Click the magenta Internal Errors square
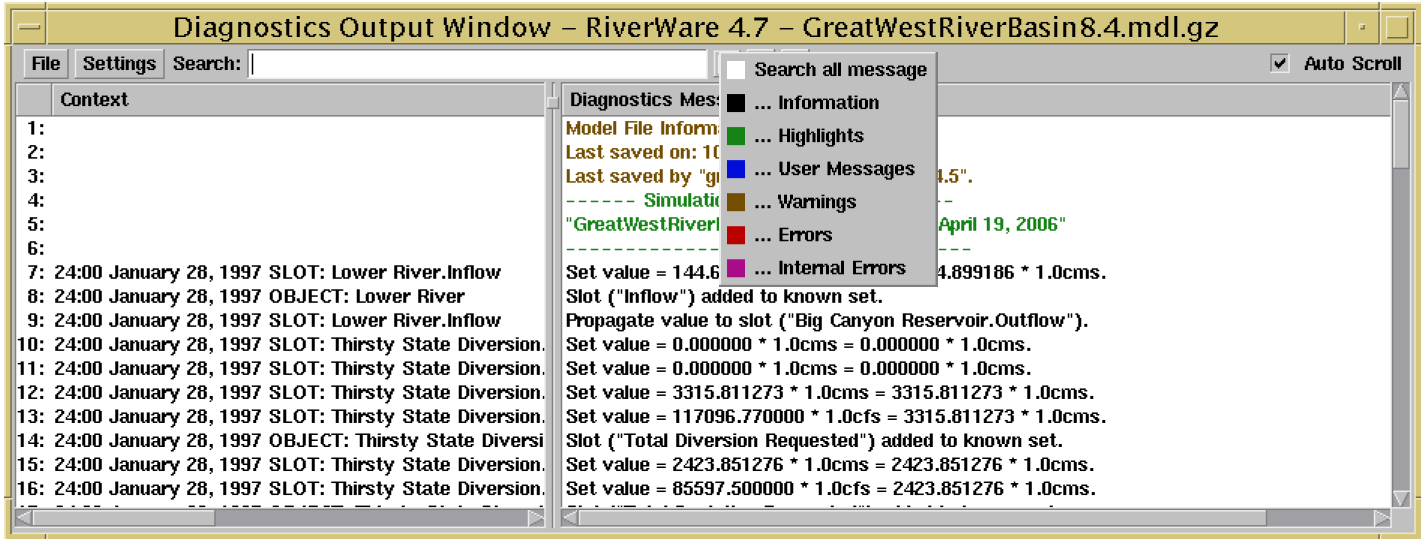This screenshot has width=1425, height=542. (x=736, y=268)
